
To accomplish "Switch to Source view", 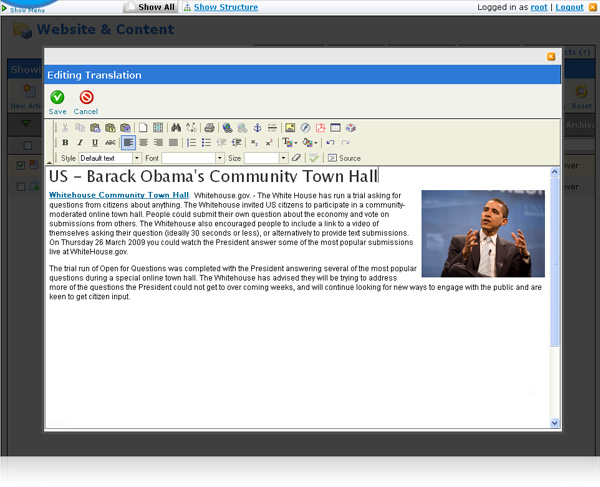I will click(344, 158).
